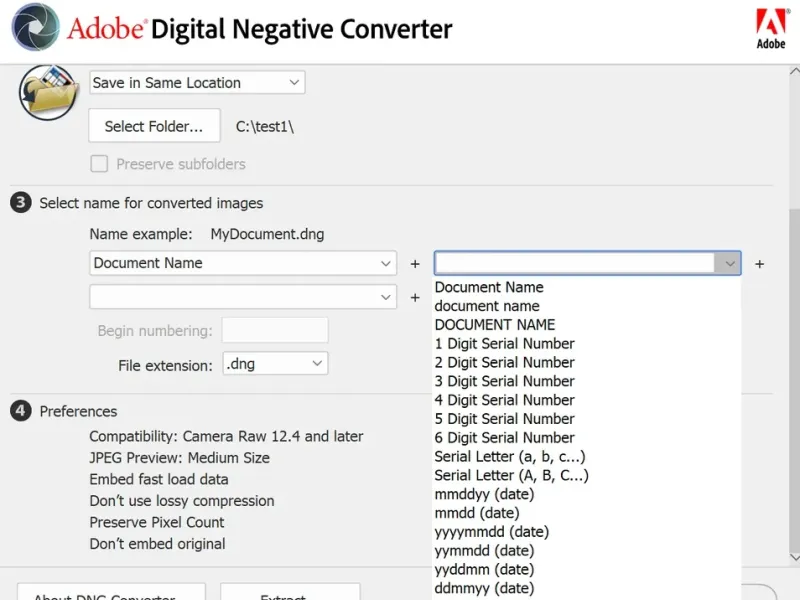Open the Save in Same Location dropdown
Screen dimensions: 800x600
pos(196,83)
